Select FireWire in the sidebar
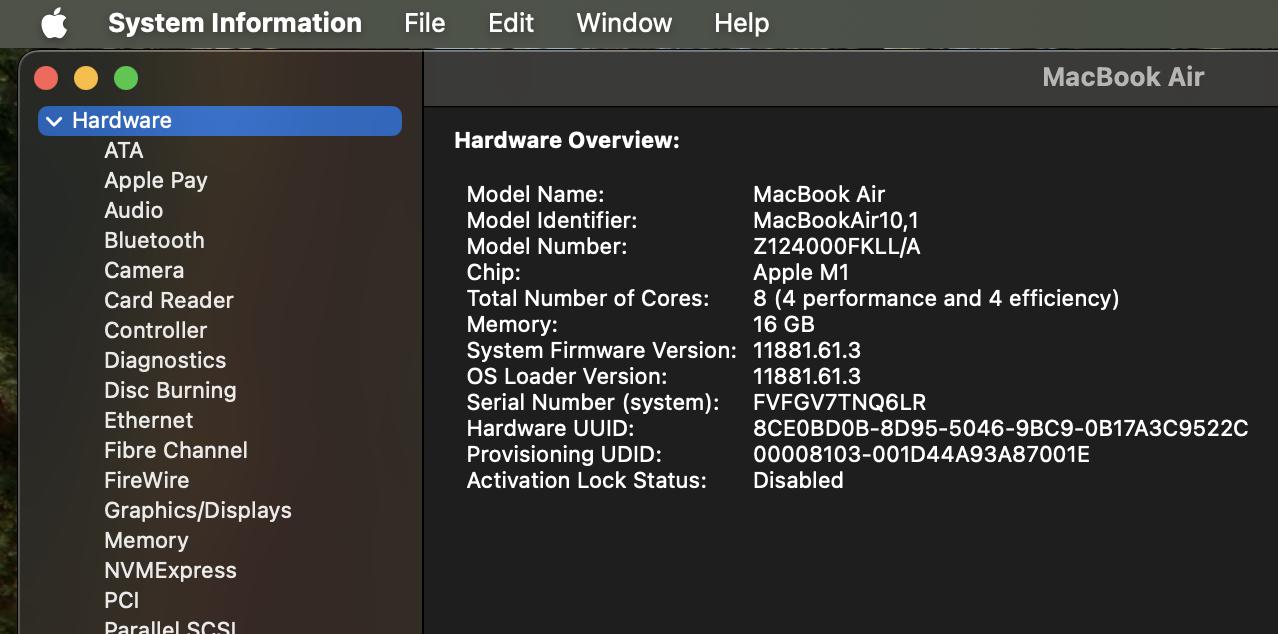This screenshot has width=1278, height=634. coord(147,481)
